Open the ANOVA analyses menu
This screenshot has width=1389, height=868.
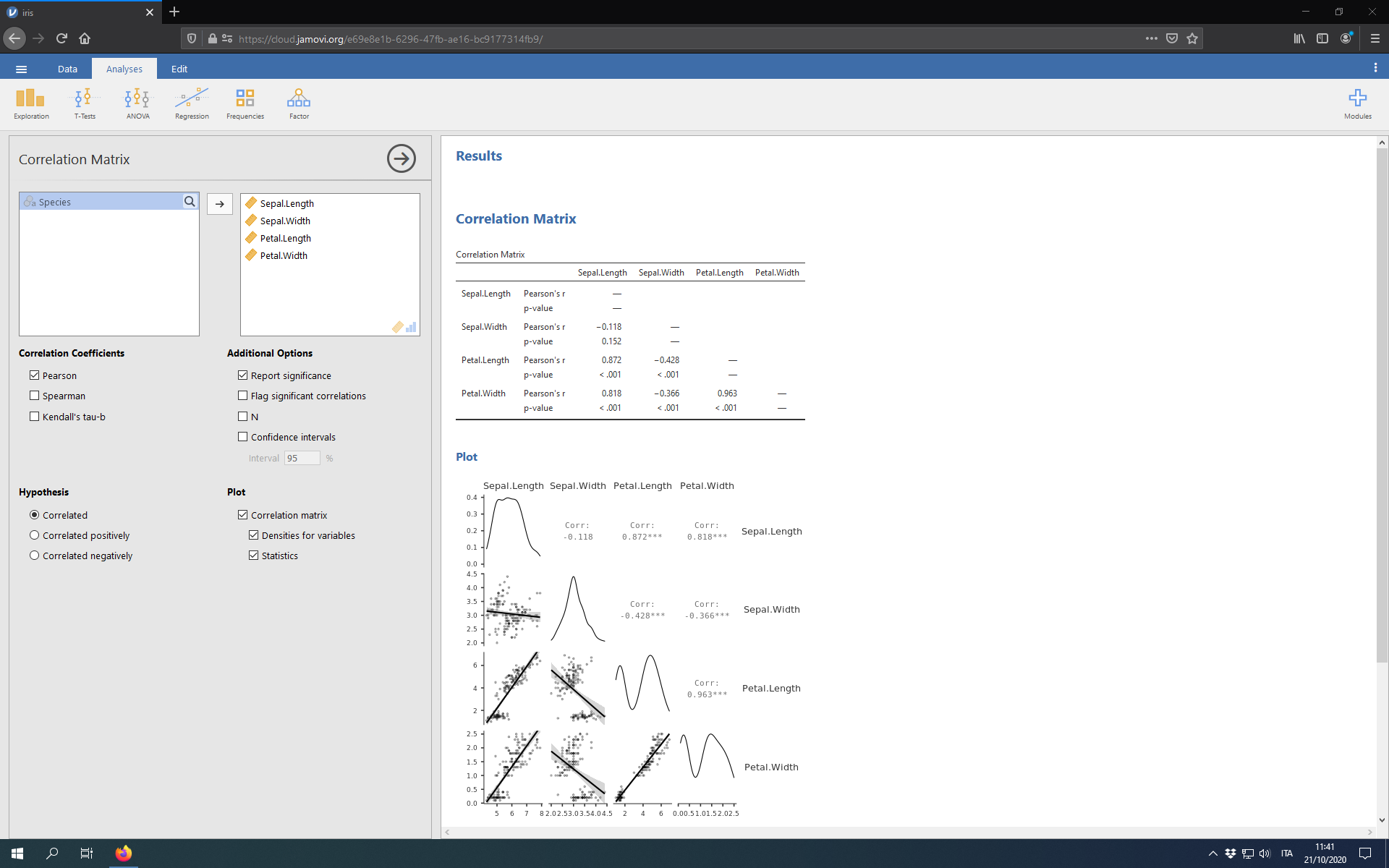click(x=137, y=103)
